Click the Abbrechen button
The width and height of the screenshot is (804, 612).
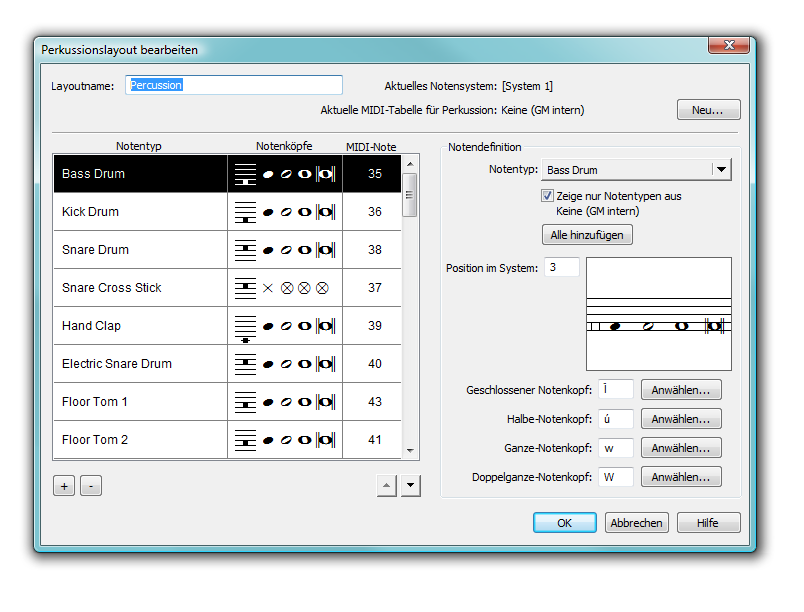point(636,523)
